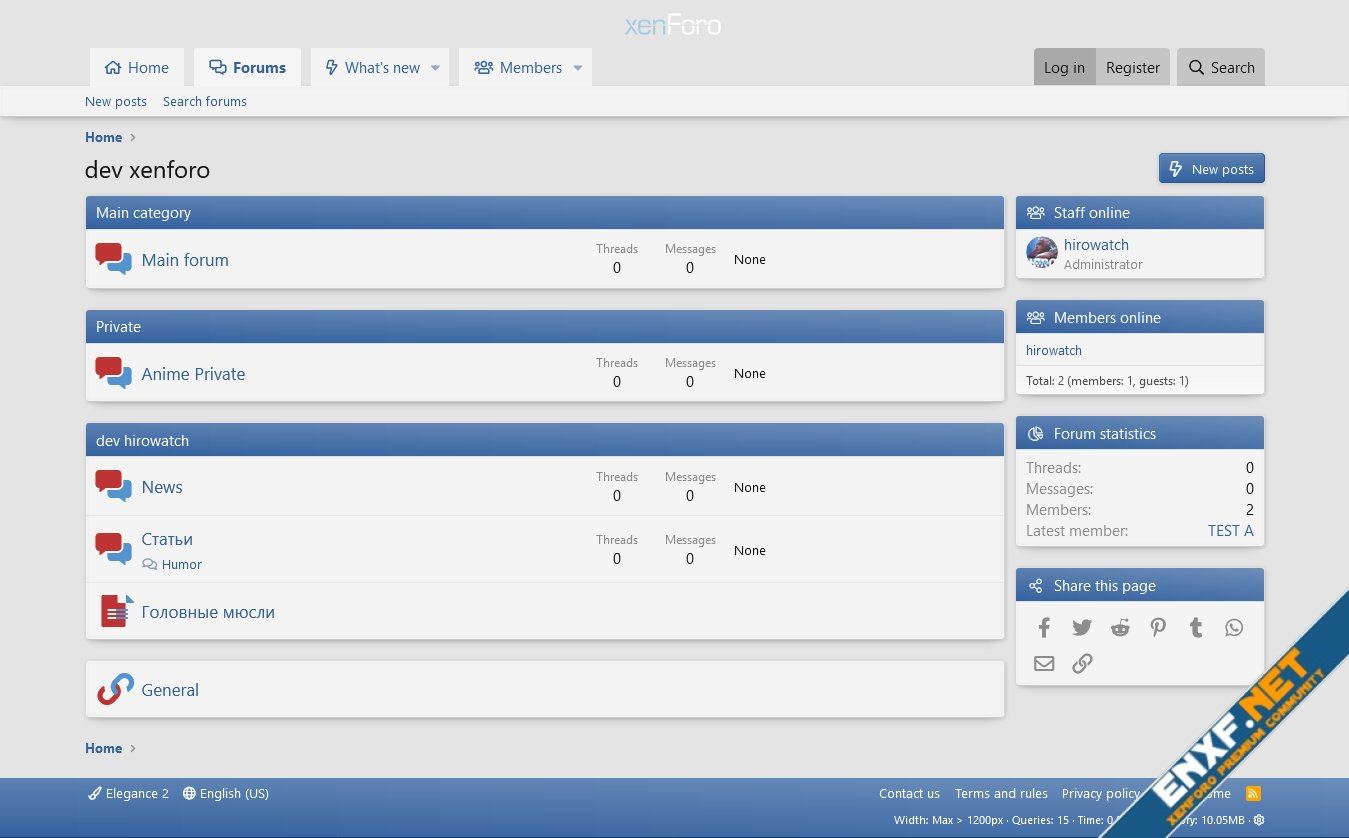Share page through WhatsApp icon
1349x838 pixels.
coord(1234,628)
